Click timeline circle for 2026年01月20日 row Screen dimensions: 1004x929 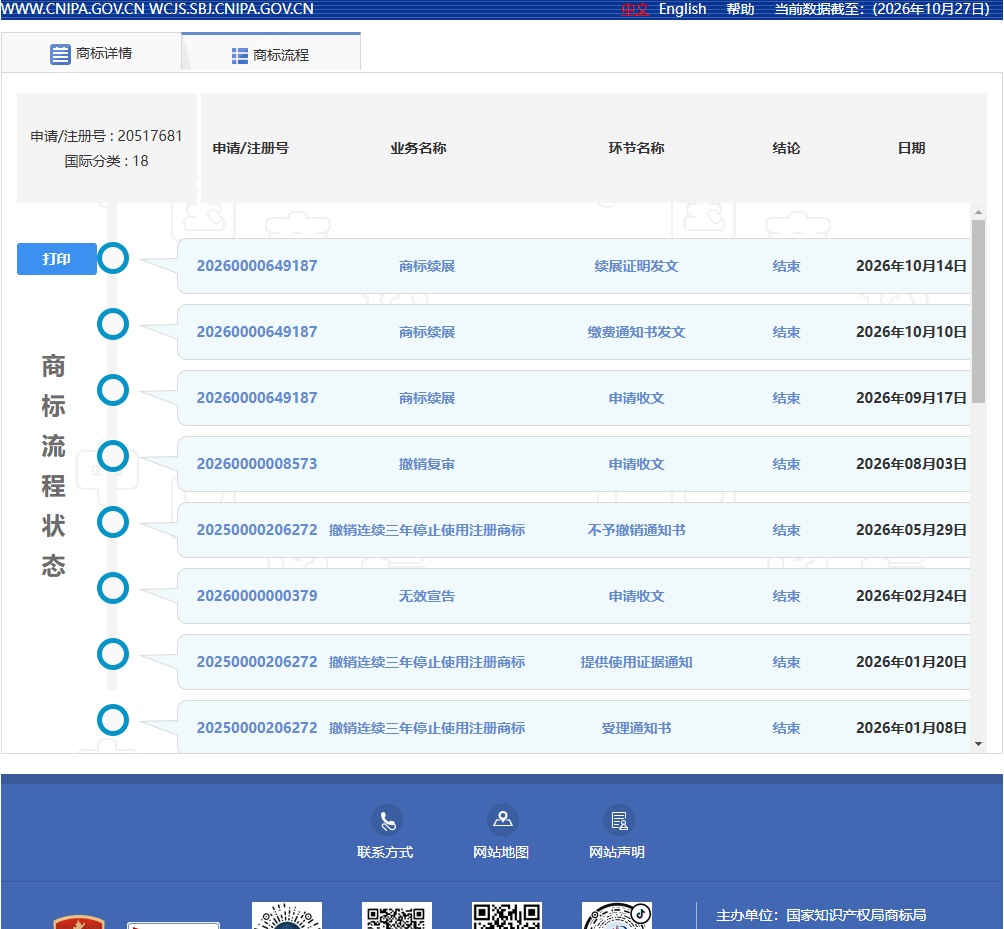113,654
